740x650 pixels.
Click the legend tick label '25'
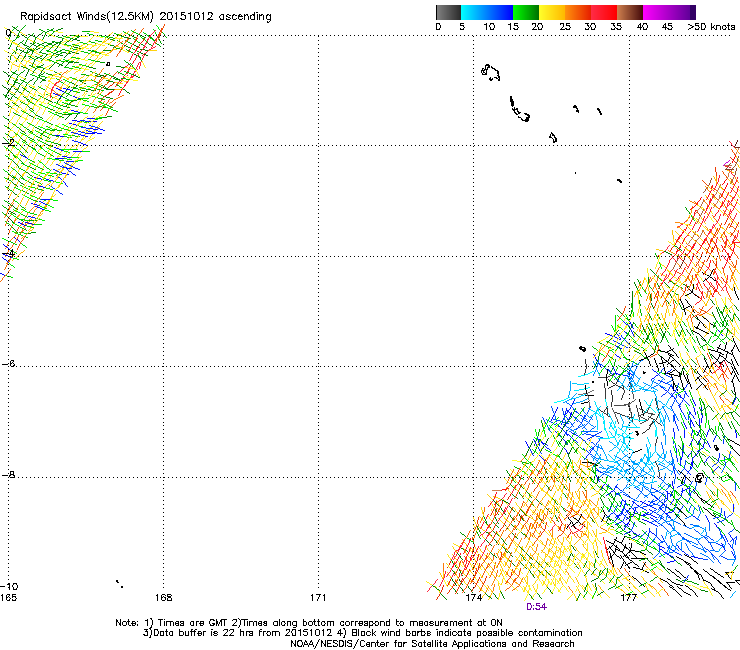tap(565, 27)
